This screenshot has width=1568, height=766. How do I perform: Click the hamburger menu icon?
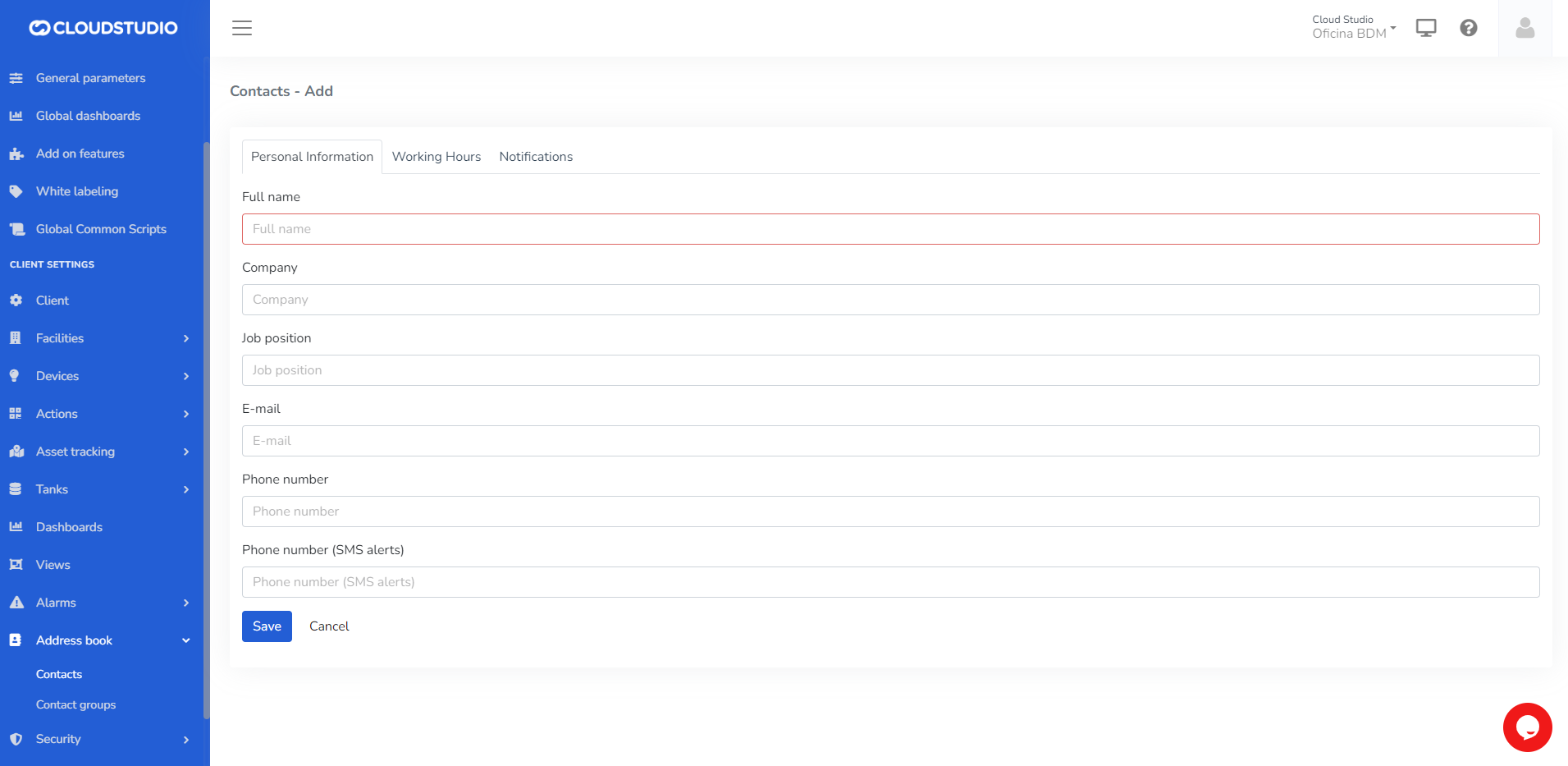coord(242,28)
